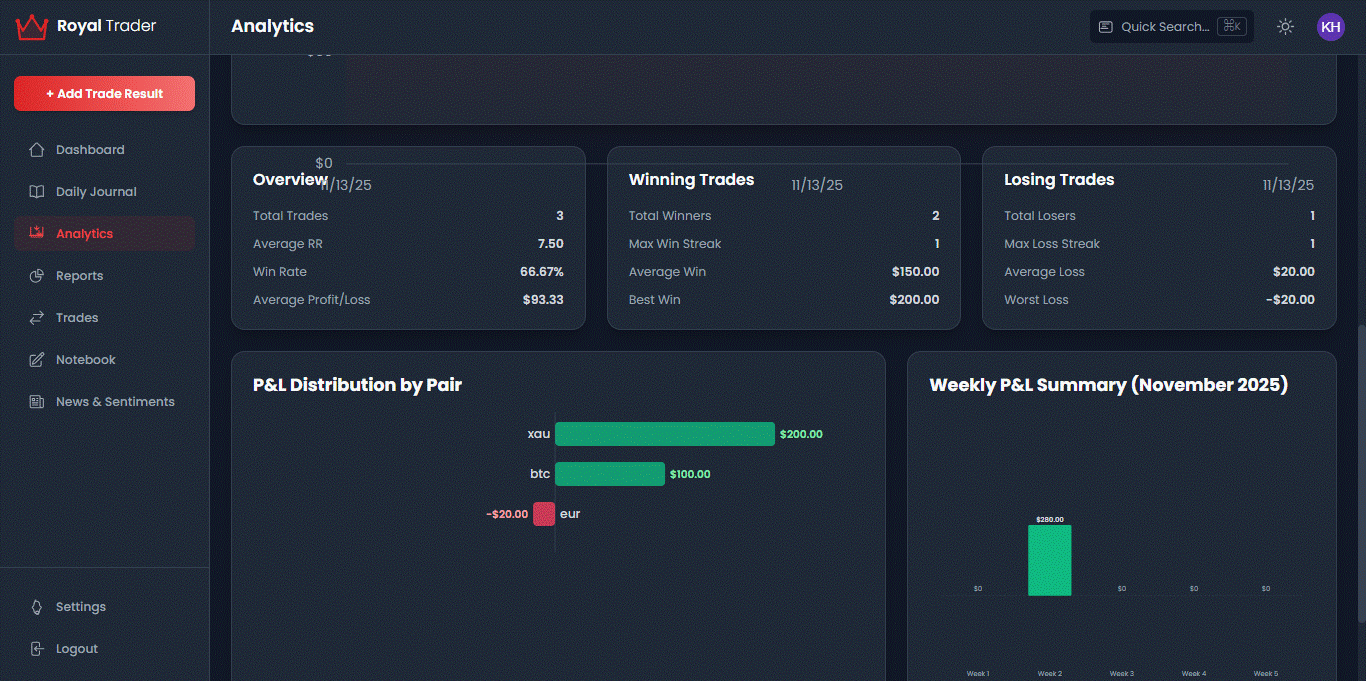Open Daily Journal via its book icon

(x=36, y=191)
